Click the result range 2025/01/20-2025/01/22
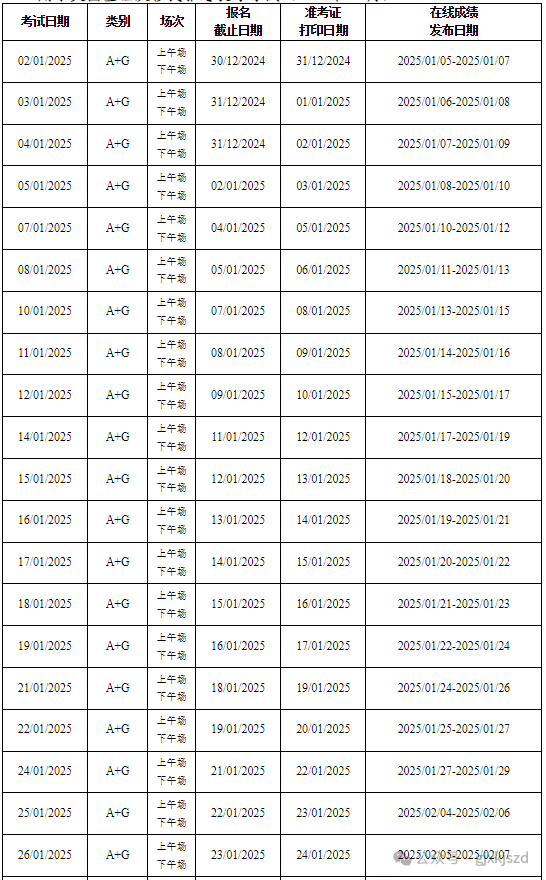Screen dimensions: 546x880 pyautogui.click(x=453, y=562)
